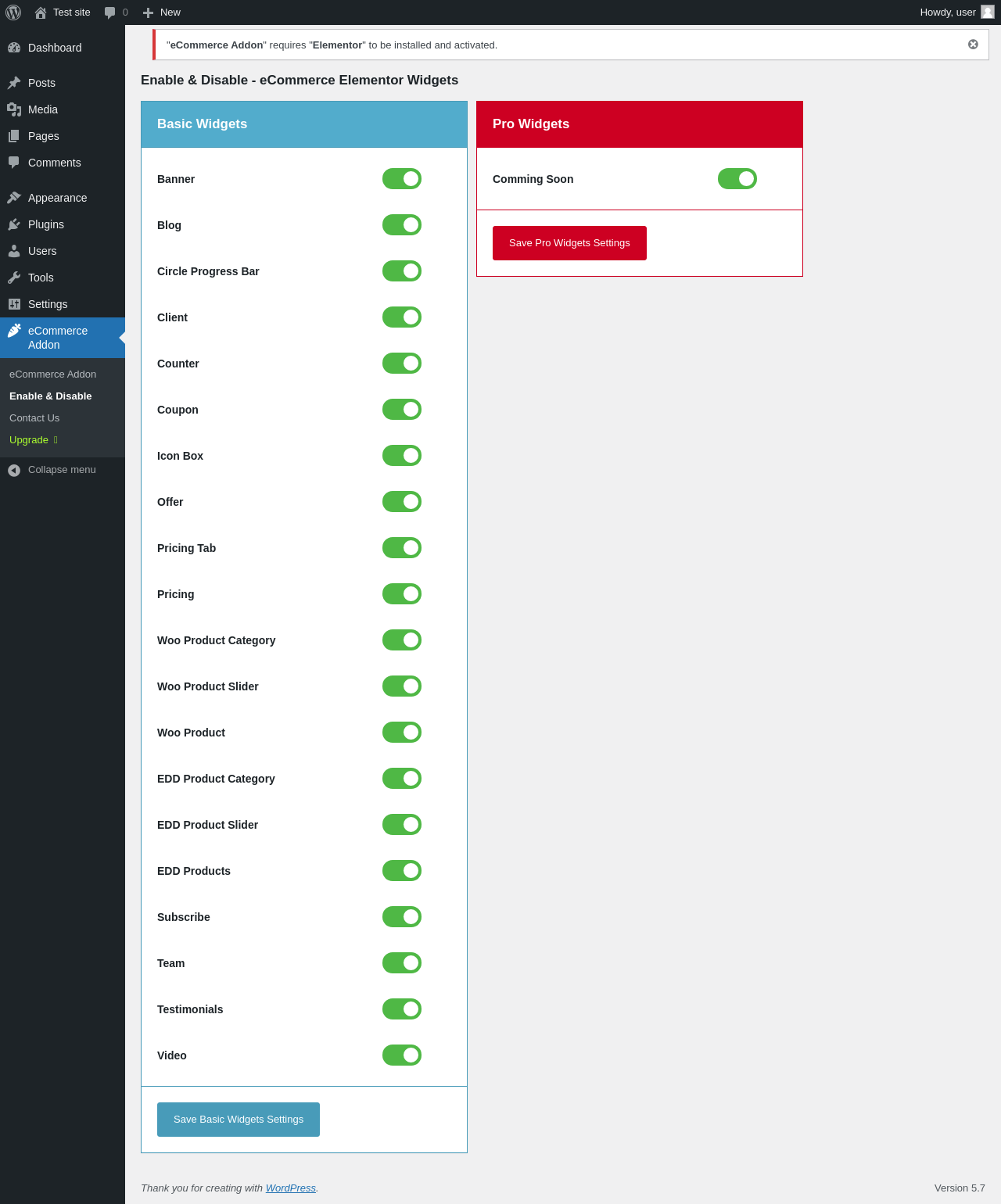The height and width of the screenshot is (1204, 1001).
Task: Click the Plugins plug icon
Action: pos(14,224)
